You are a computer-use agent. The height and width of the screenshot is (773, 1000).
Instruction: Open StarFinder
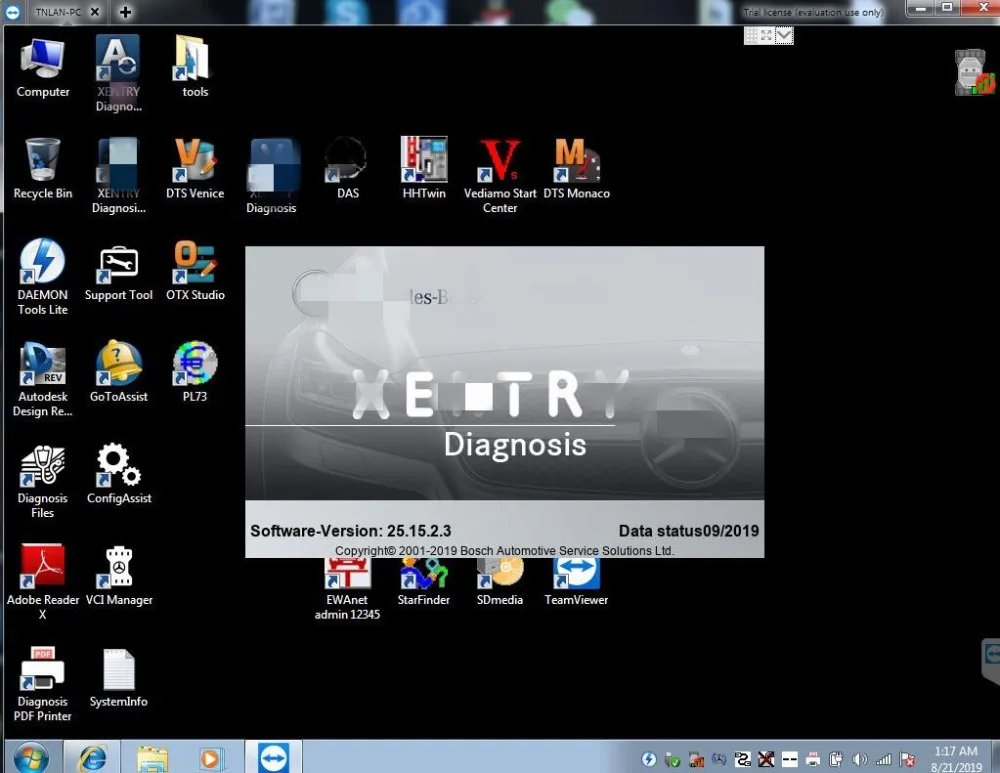pyautogui.click(x=424, y=582)
